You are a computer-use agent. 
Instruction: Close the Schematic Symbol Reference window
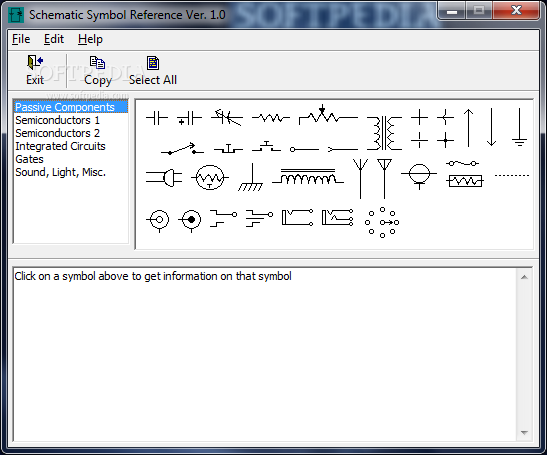(x=516, y=10)
